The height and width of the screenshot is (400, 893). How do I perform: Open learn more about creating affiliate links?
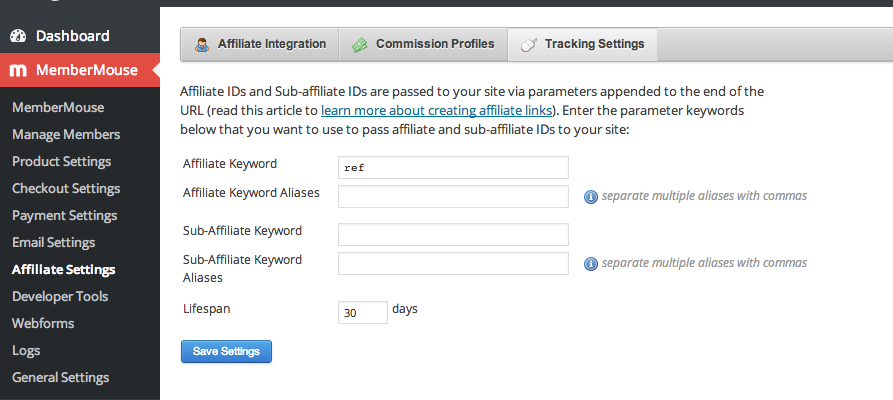pyautogui.click(x=436, y=110)
